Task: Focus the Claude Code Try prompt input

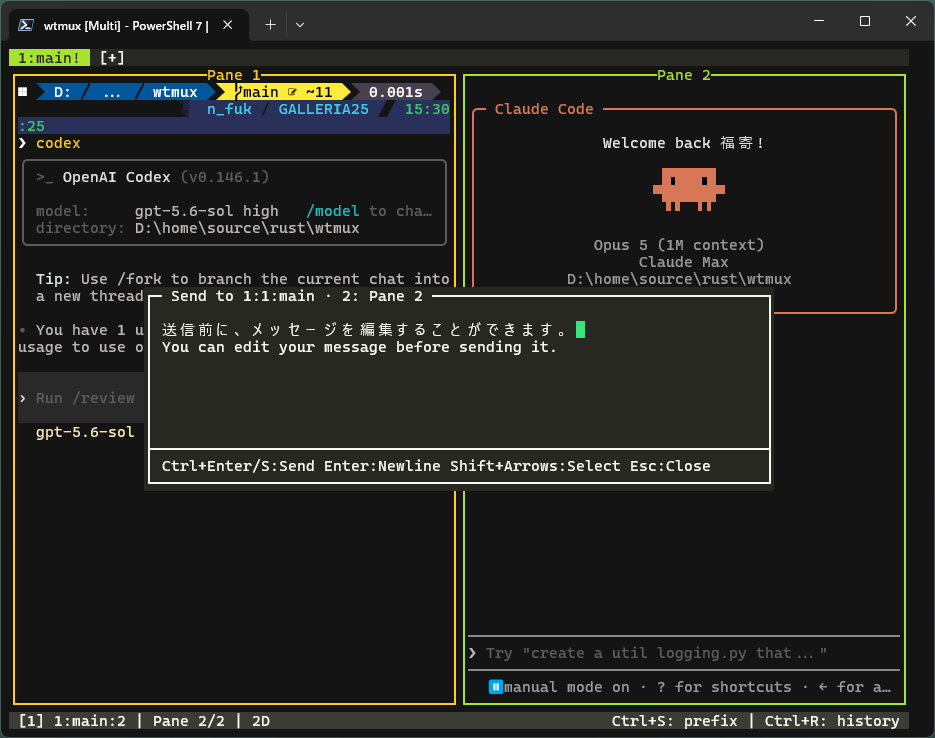Action: pyautogui.click(x=684, y=653)
